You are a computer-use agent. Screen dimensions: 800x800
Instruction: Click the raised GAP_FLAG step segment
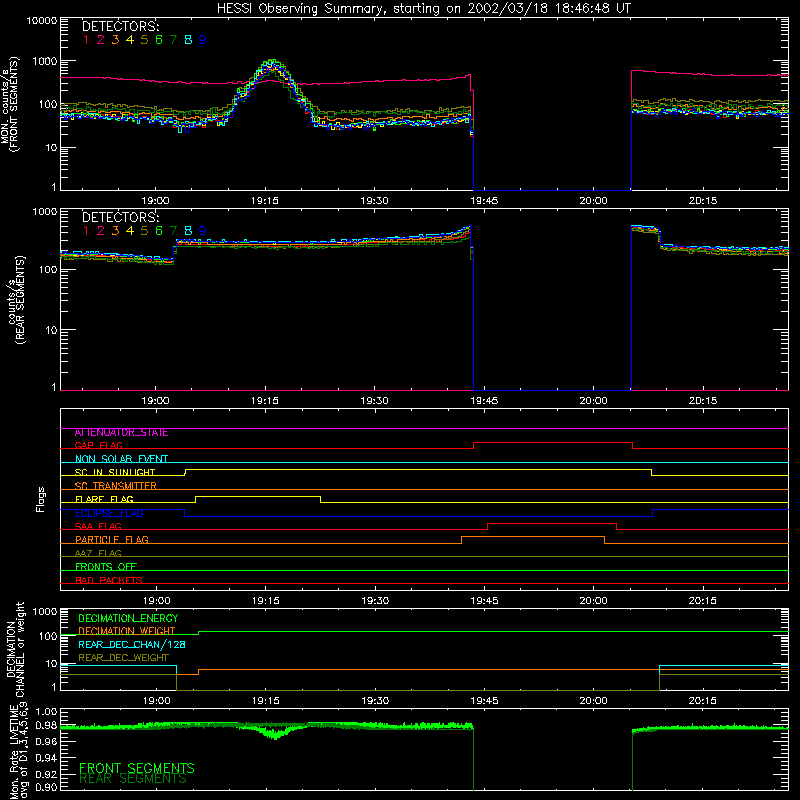click(x=553, y=443)
